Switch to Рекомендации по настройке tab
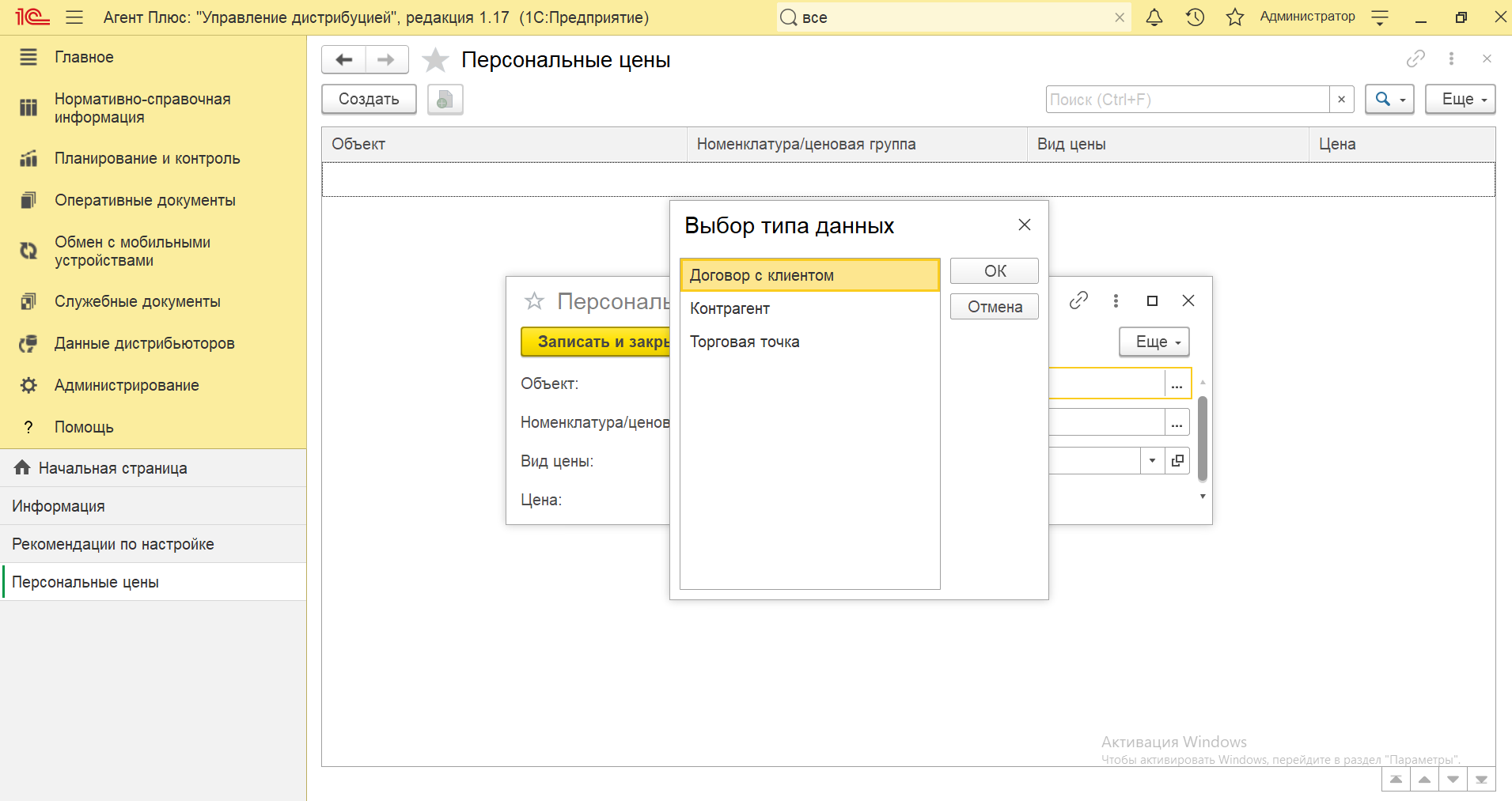This screenshot has height=801, width=1512. (x=153, y=544)
